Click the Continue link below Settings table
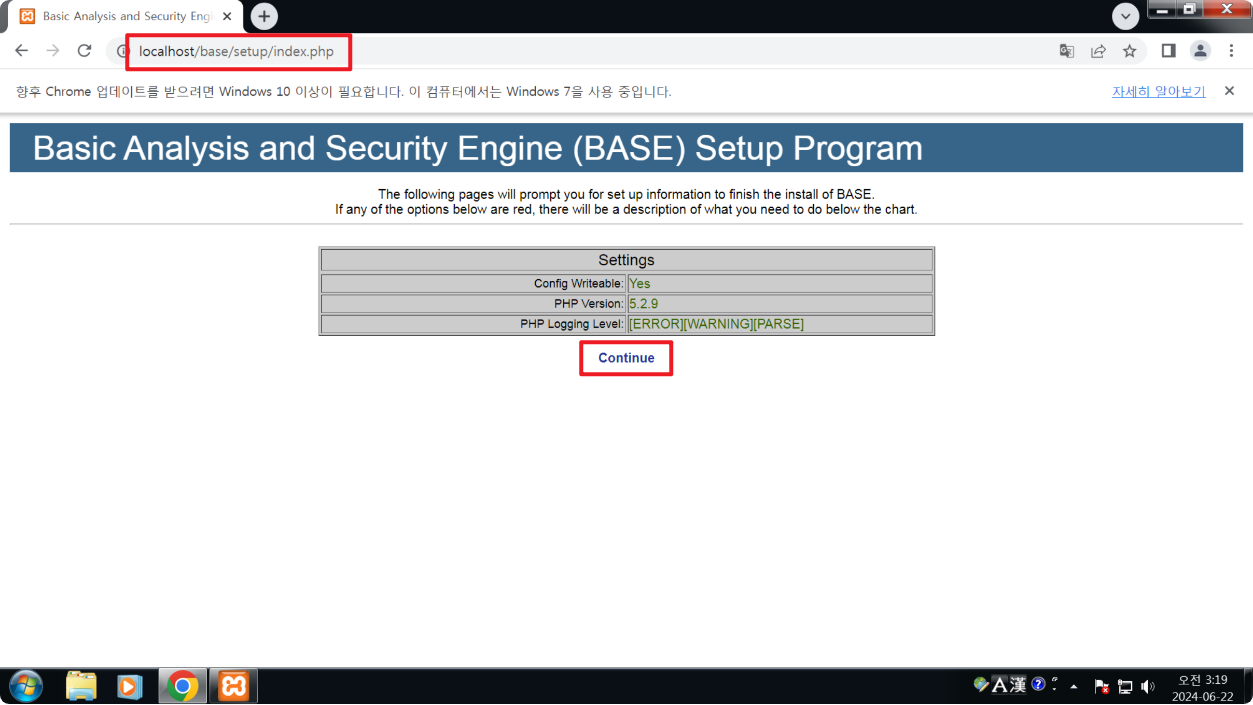Screen dimensions: 1253x705 click(626, 358)
